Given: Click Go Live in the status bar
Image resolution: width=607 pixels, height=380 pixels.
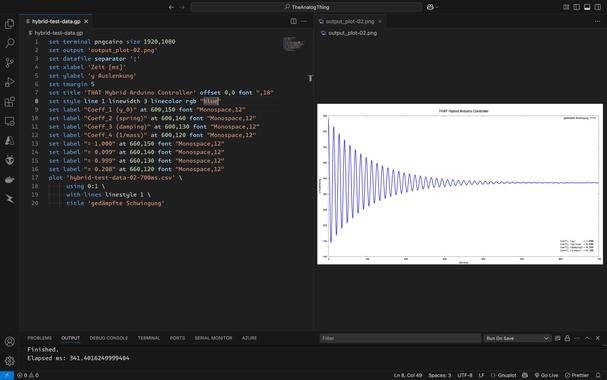Looking at the screenshot, I should click(546, 375).
